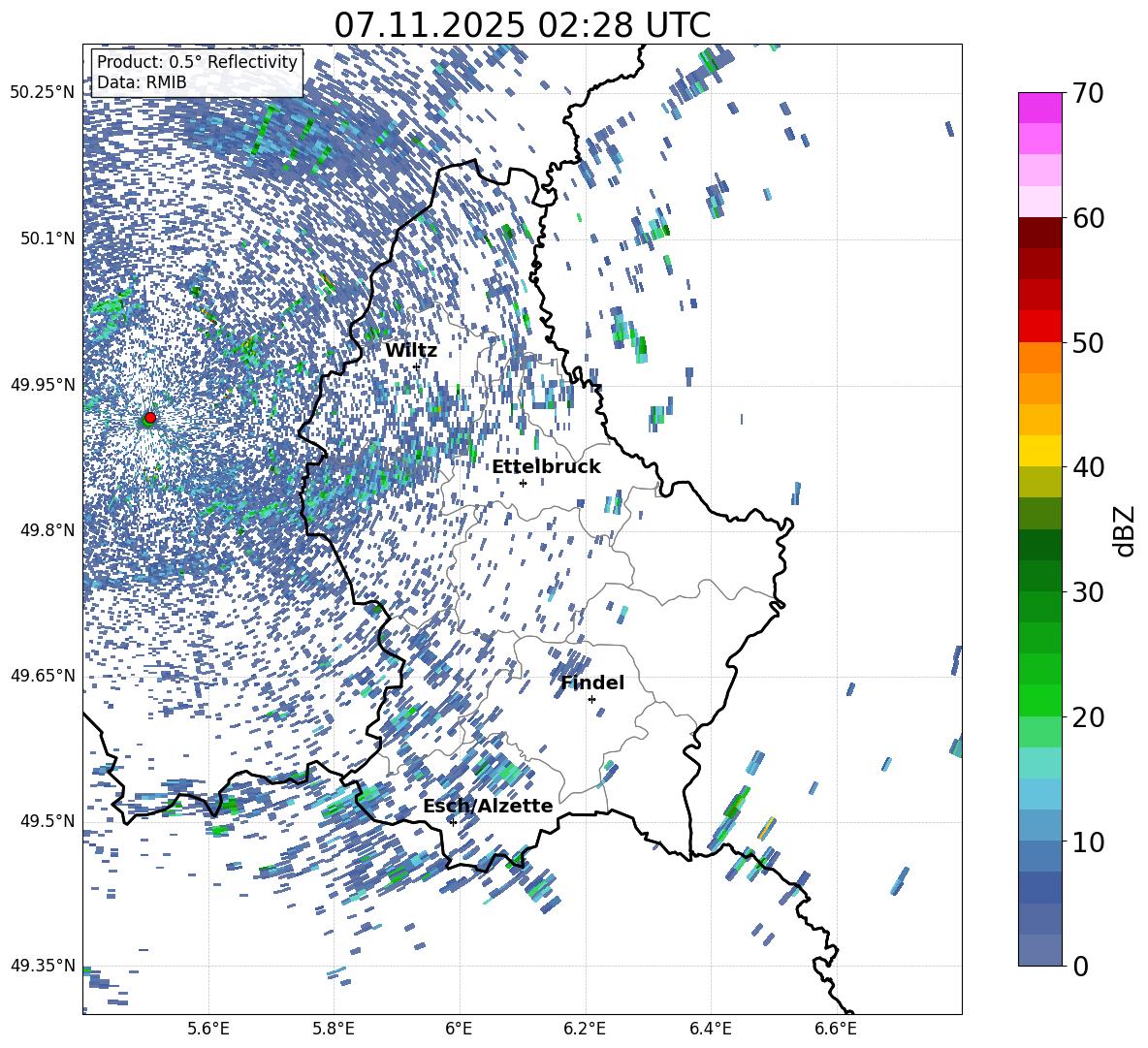This screenshot has height=1048, width=1148.
Task: Click the Wiltz city label
Action: [x=411, y=351]
